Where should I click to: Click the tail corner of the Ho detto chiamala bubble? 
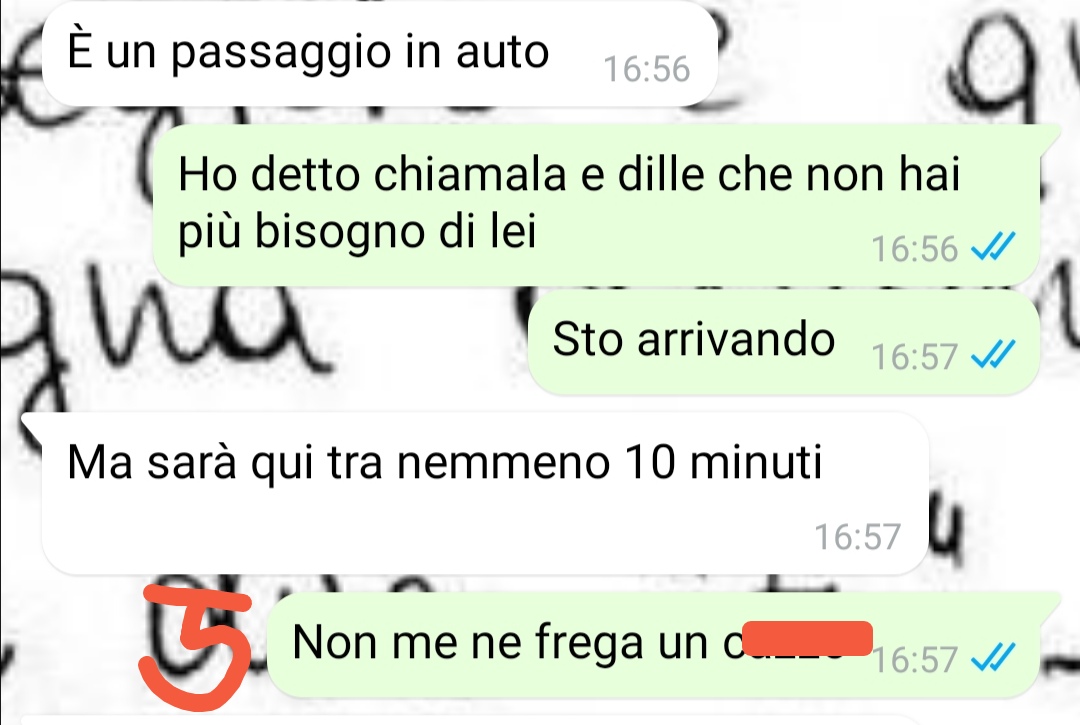1049,136
